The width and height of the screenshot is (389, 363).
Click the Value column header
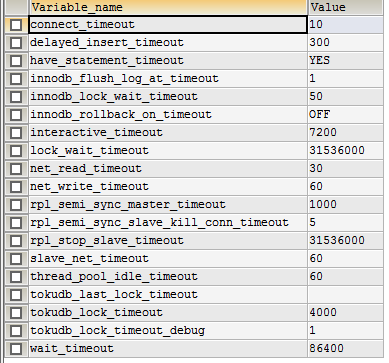(x=346, y=7)
